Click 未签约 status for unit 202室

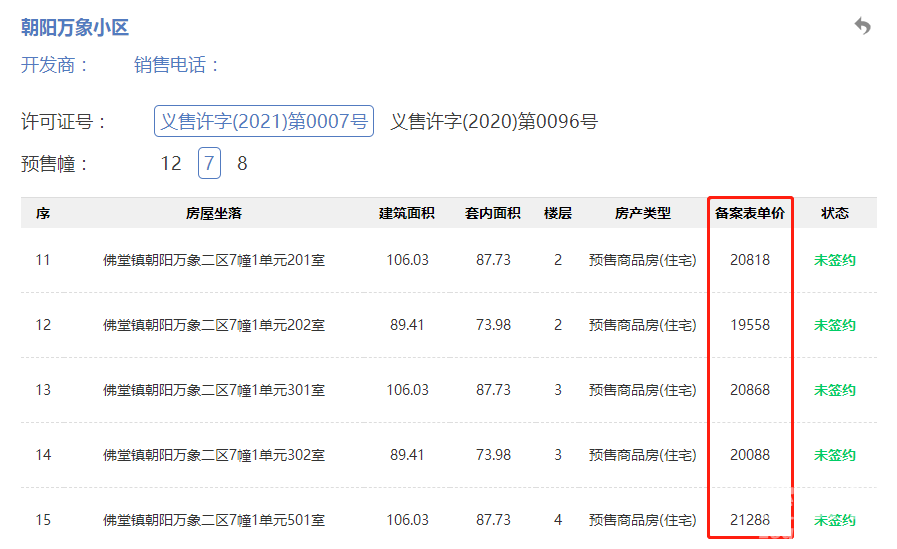[834, 325]
